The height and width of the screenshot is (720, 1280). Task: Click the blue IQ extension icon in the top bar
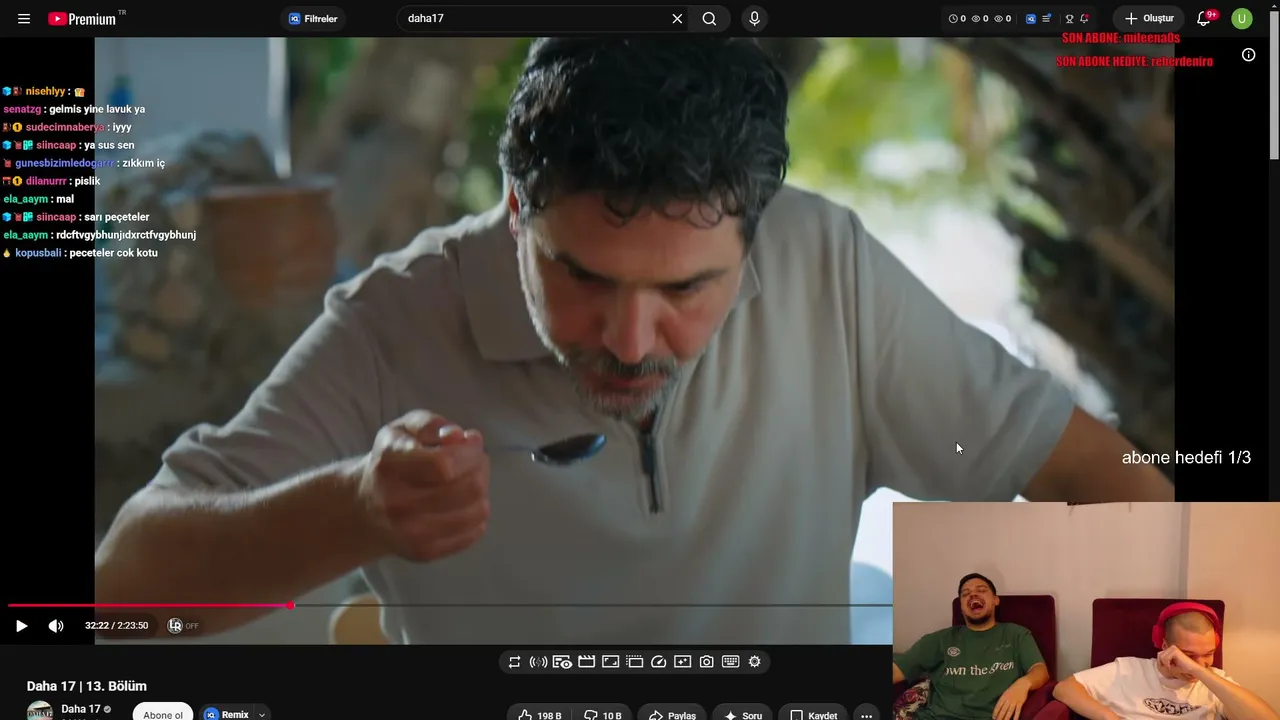(x=1031, y=19)
